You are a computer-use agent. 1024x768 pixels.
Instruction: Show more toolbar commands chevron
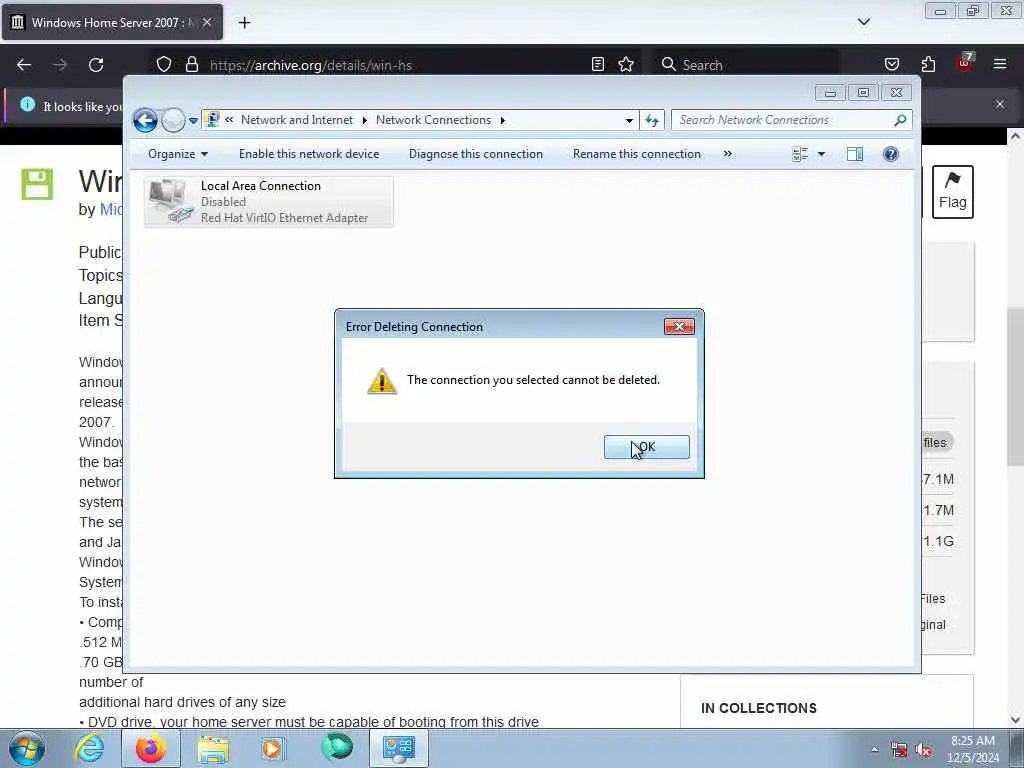coord(728,154)
